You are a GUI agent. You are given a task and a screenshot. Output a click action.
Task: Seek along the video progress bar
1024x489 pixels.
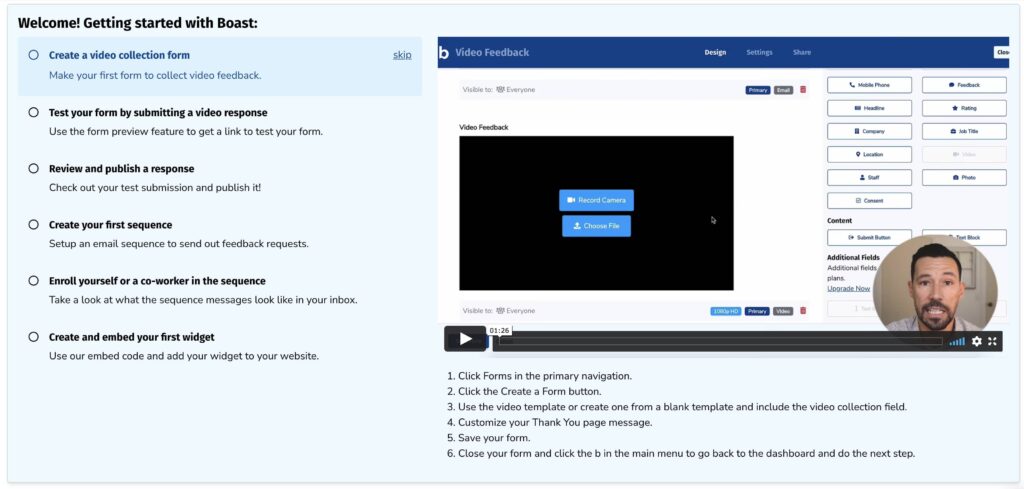pos(720,341)
